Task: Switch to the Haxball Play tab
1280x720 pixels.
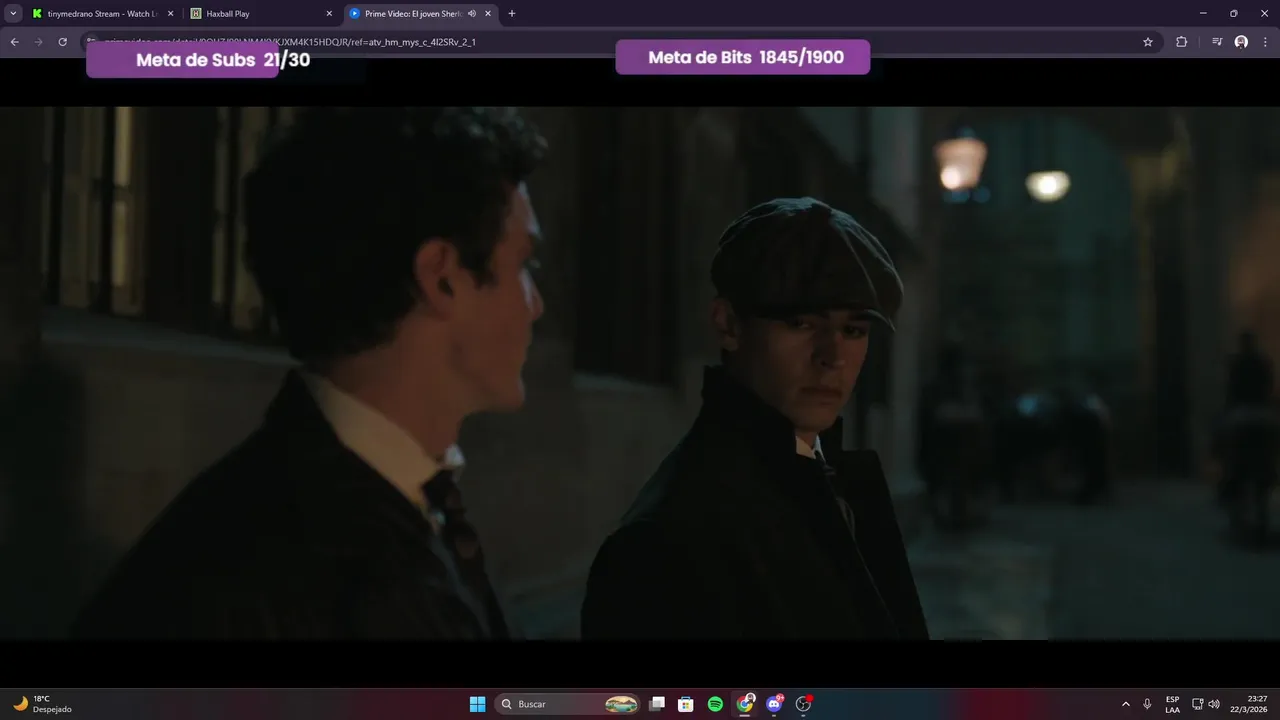Action: 260,14
